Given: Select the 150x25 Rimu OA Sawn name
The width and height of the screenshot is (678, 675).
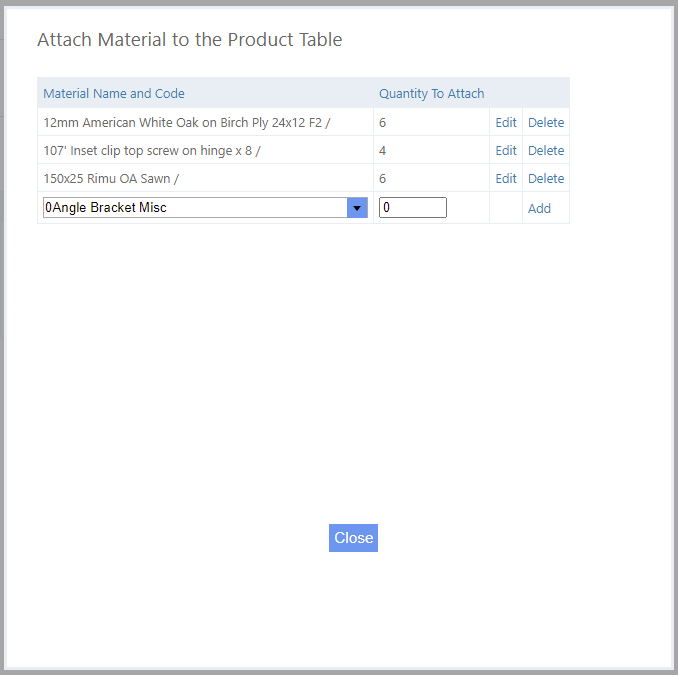Looking at the screenshot, I should point(111,178).
